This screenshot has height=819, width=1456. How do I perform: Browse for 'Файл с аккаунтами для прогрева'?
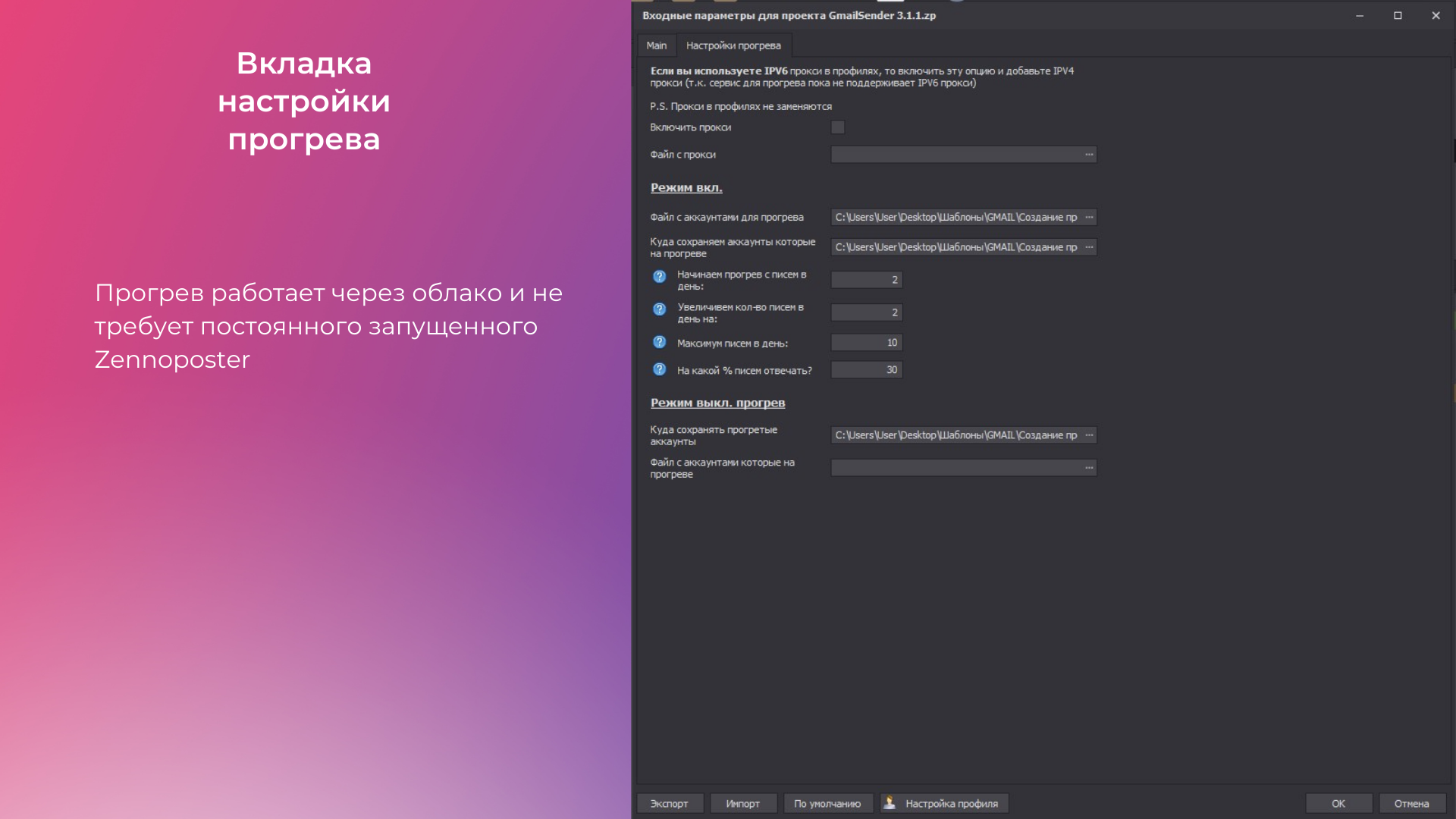[1089, 218]
